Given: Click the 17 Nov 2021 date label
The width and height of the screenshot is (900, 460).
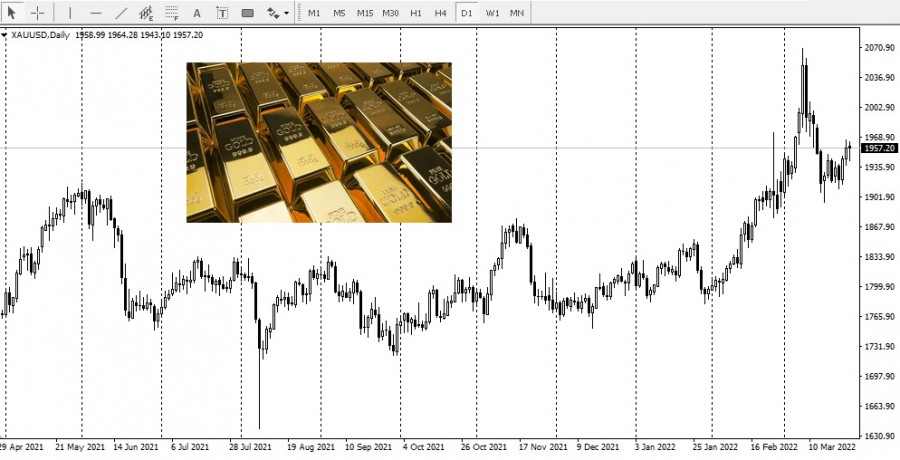Looking at the screenshot, I should pyautogui.click(x=543, y=447).
